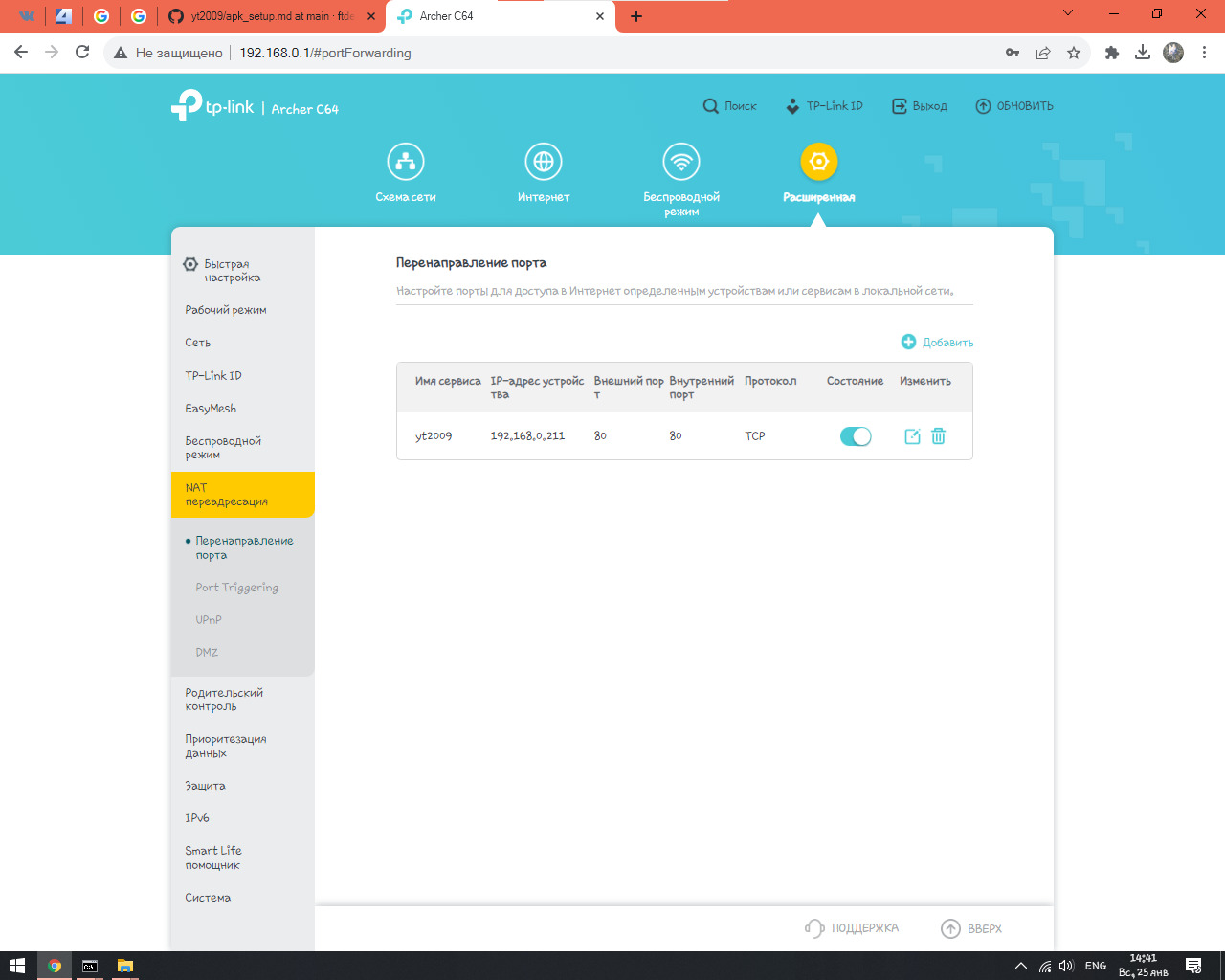Screen dimensions: 1225x980
Task: Select Port Triggering submenu item
Action: 236,588
